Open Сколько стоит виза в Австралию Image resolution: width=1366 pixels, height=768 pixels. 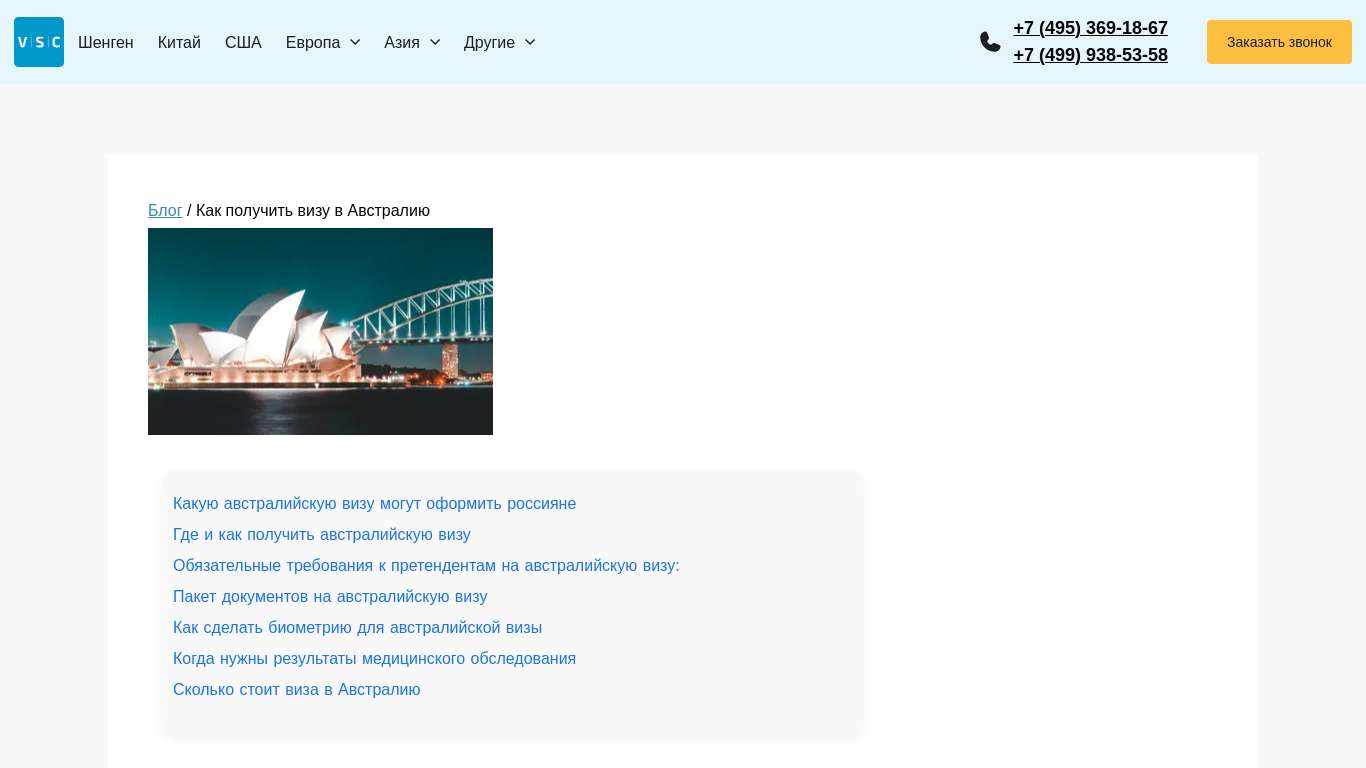pos(296,690)
